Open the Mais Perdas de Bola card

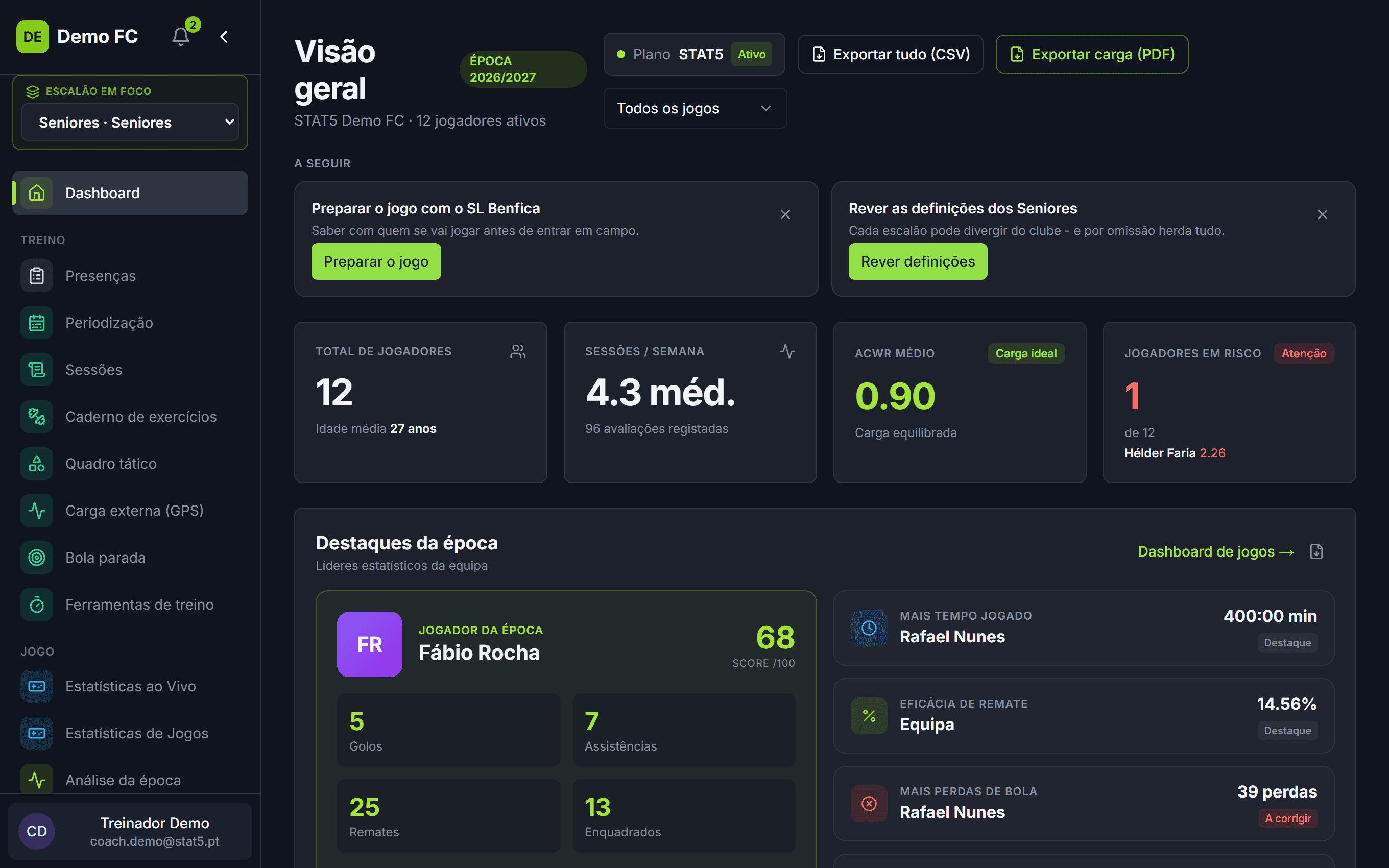[x=1084, y=804]
